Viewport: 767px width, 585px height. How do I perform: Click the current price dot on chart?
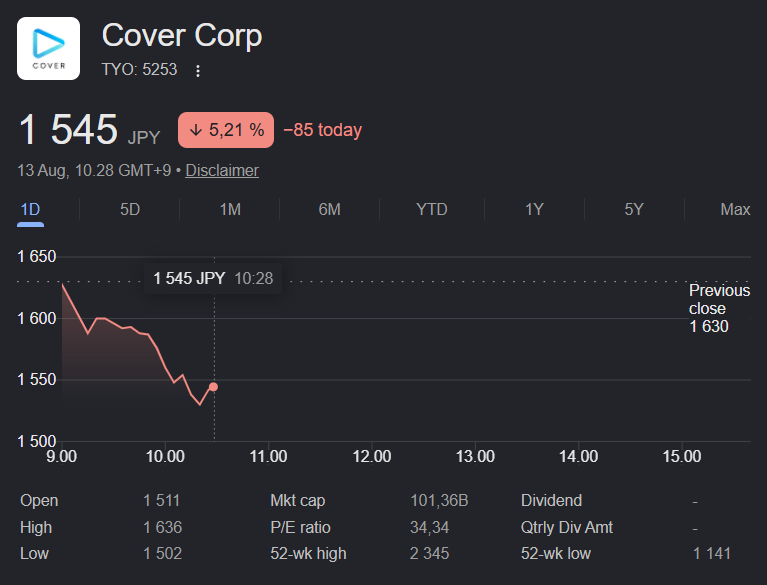tap(213, 387)
